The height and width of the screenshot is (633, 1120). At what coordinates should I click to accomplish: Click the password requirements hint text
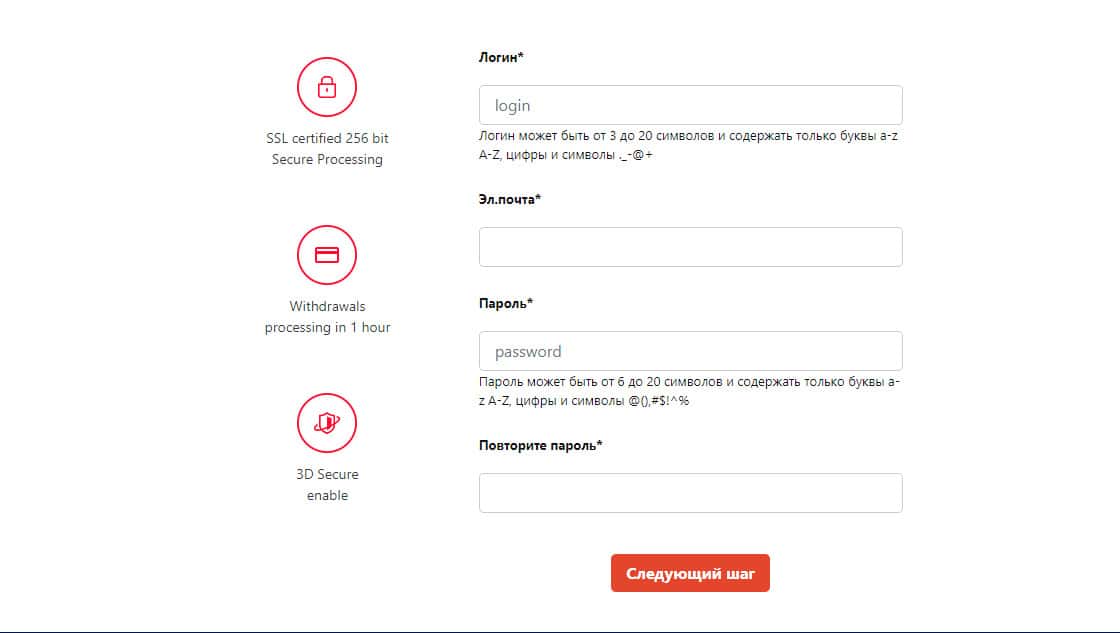click(x=690, y=391)
